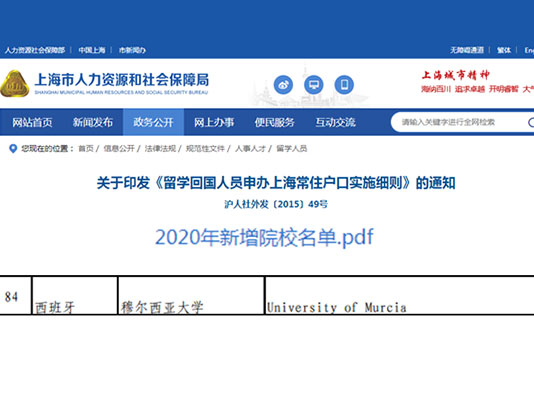Image resolution: width=534 pixels, height=394 pixels.
Task: Go to 信息公开 in breadcrumb
Action: tap(119, 148)
